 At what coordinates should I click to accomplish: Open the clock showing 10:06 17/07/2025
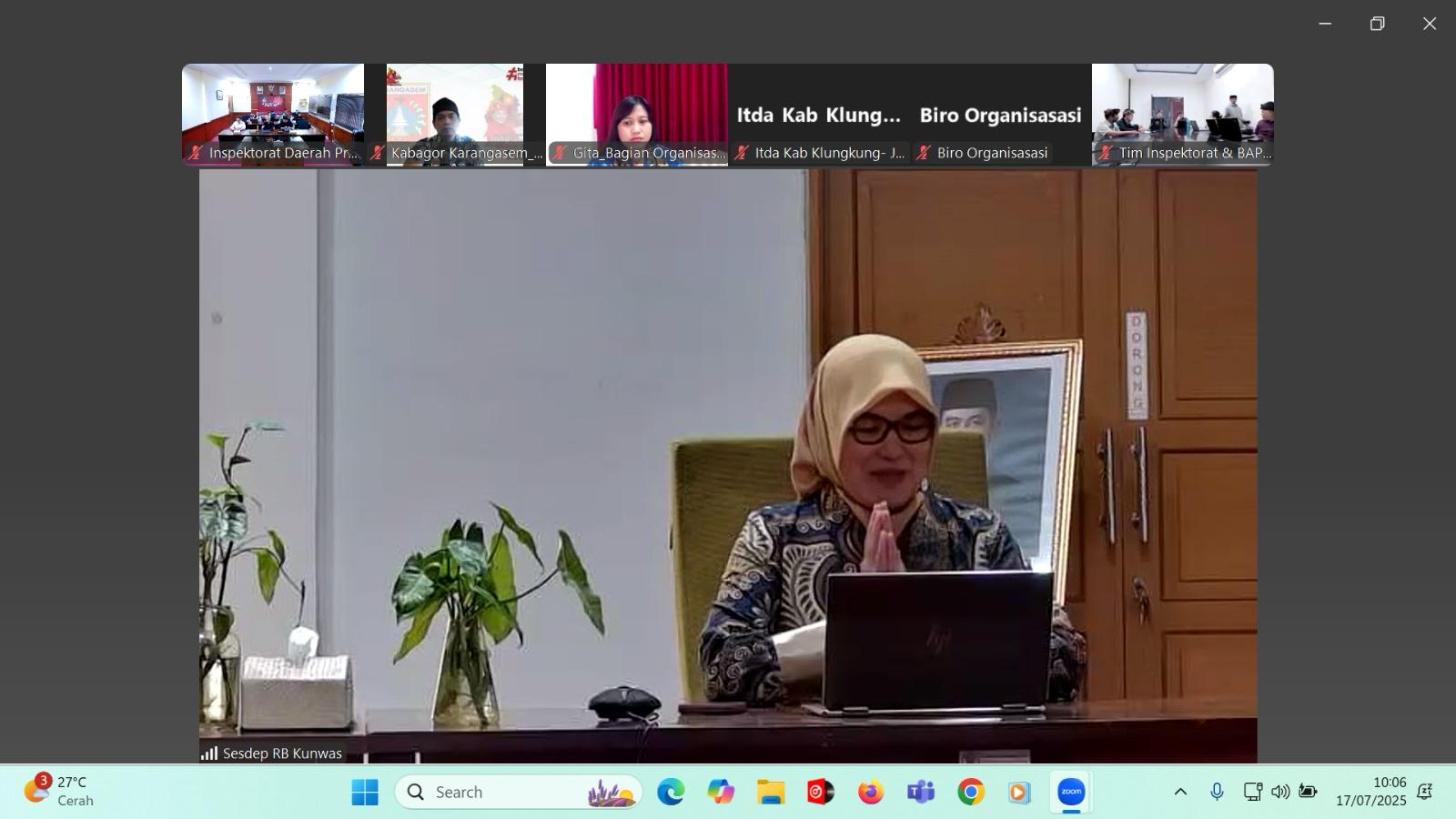(x=1370, y=792)
